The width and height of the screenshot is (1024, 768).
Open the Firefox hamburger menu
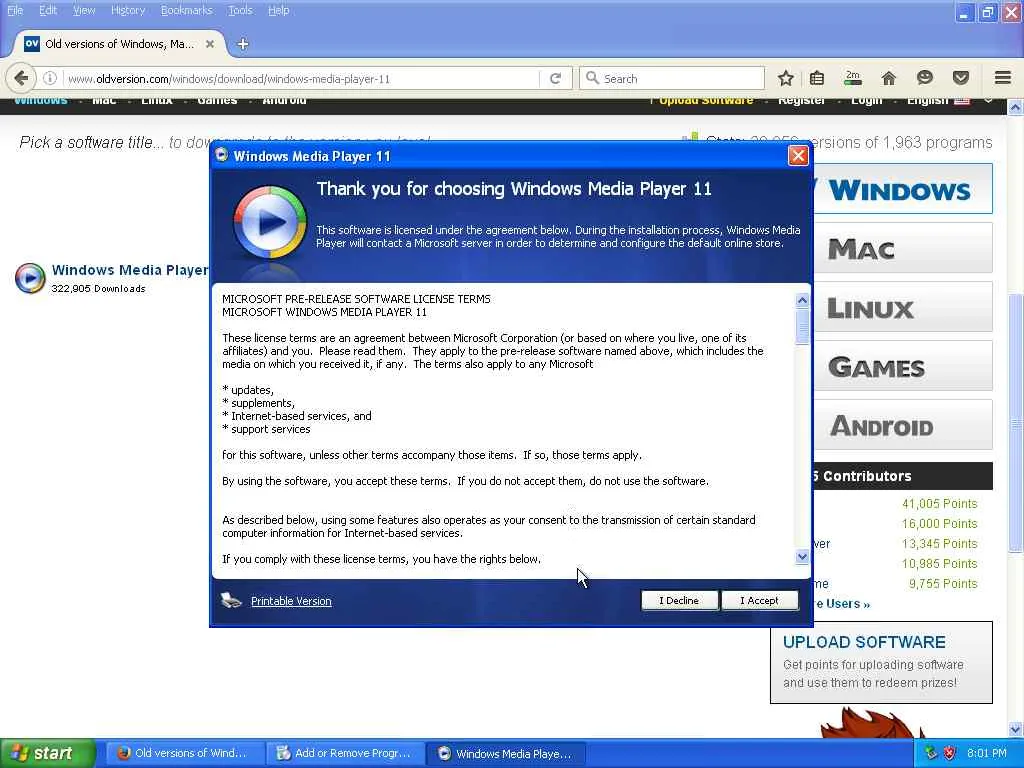1002,78
